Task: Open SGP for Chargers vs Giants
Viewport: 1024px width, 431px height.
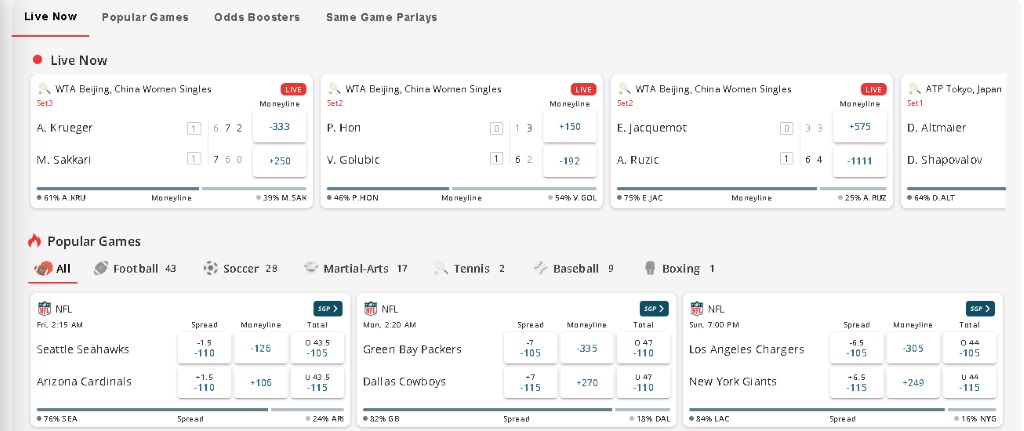Action: pyautogui.click(x=980, y=309)
